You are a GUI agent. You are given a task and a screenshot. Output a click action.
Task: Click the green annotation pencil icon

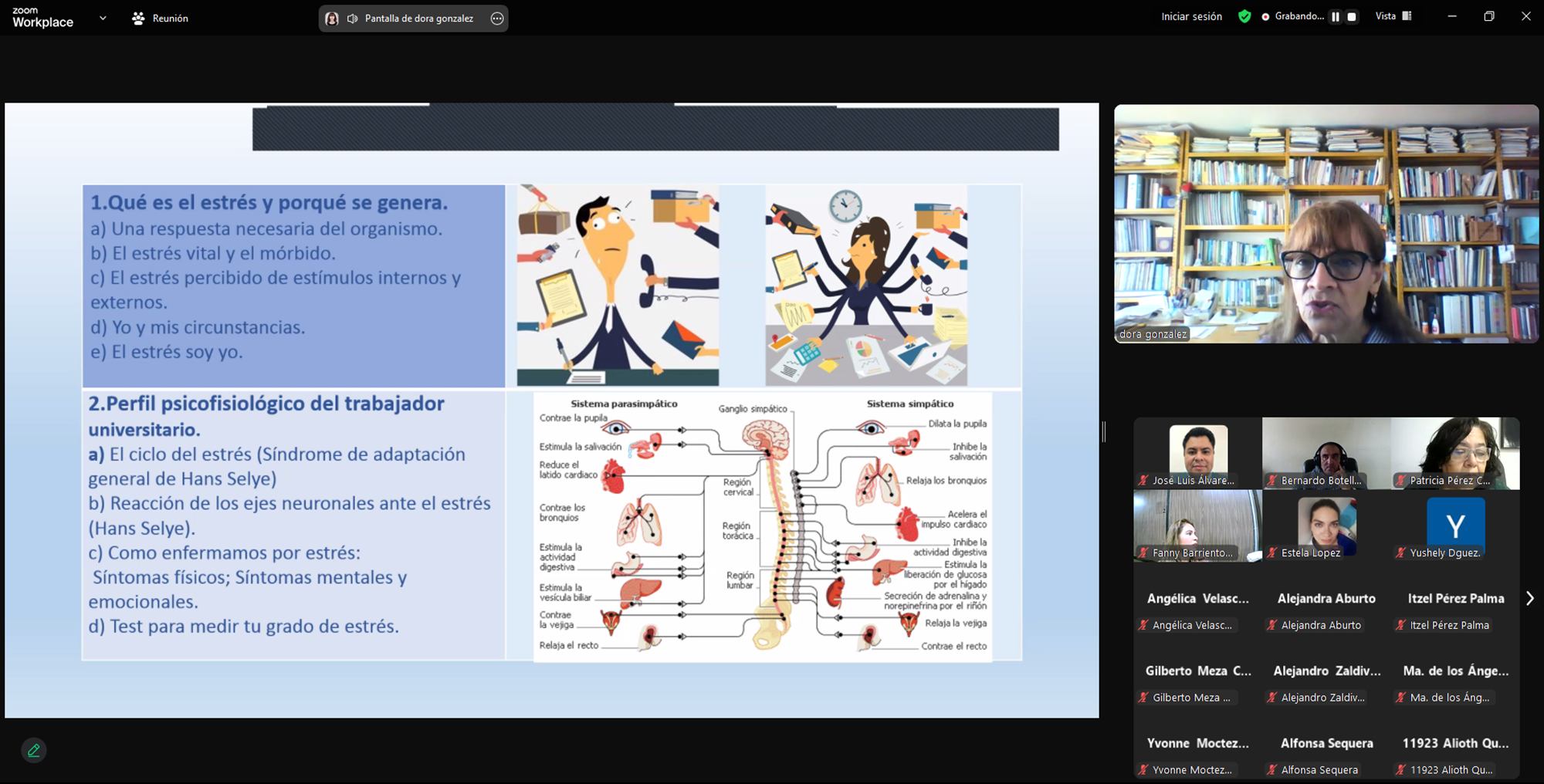point(34,750)
